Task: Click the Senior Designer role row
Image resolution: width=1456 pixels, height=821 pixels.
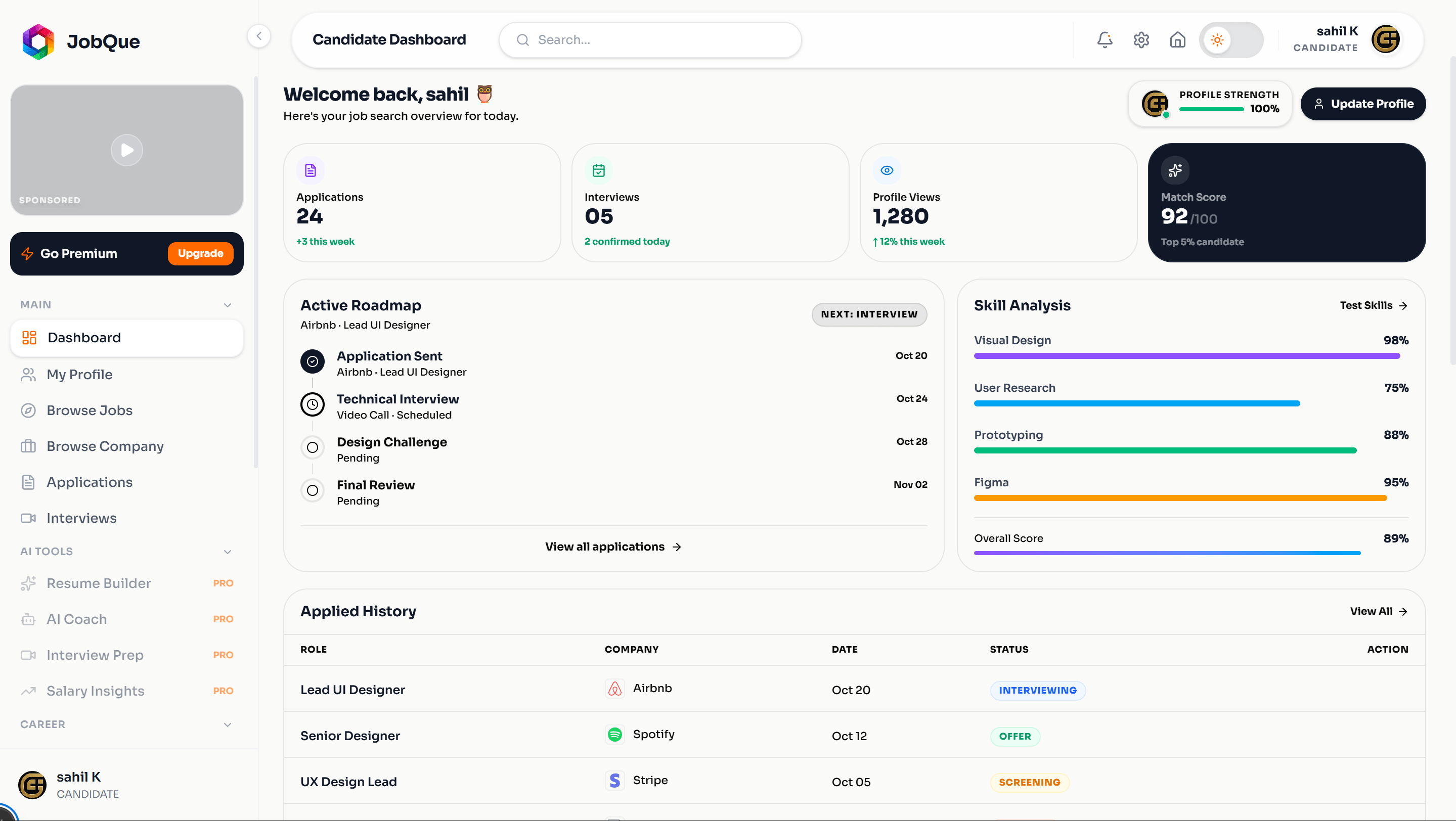Action: 854,735
